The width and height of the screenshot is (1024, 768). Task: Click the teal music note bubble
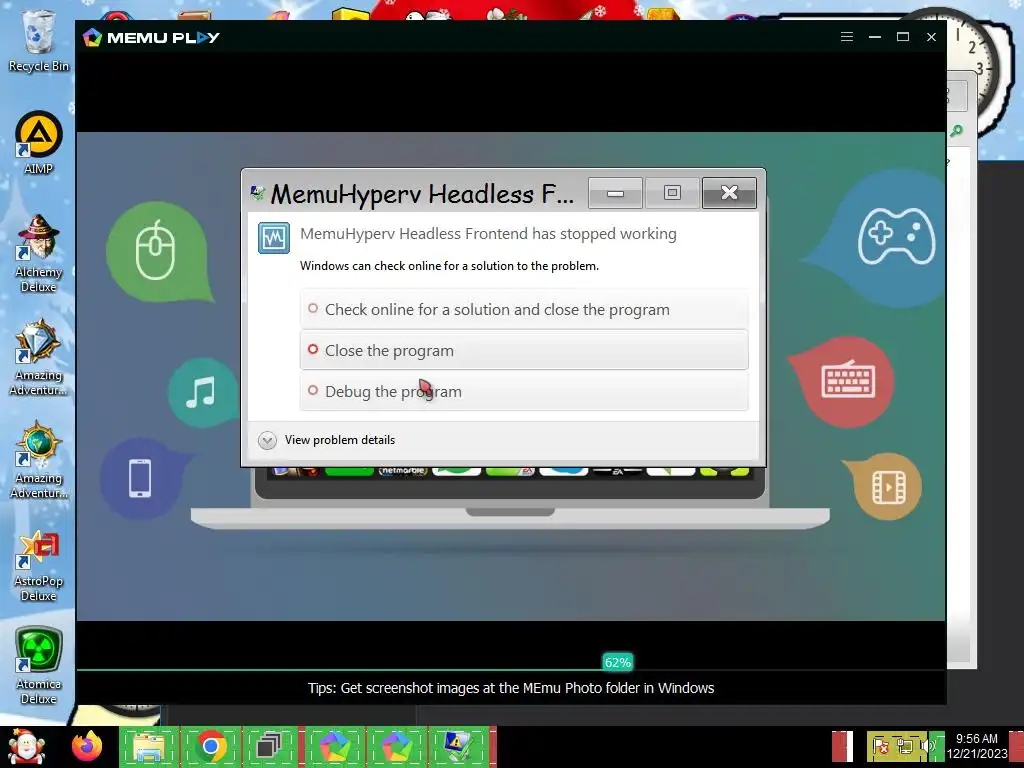(x=202, y=392)
